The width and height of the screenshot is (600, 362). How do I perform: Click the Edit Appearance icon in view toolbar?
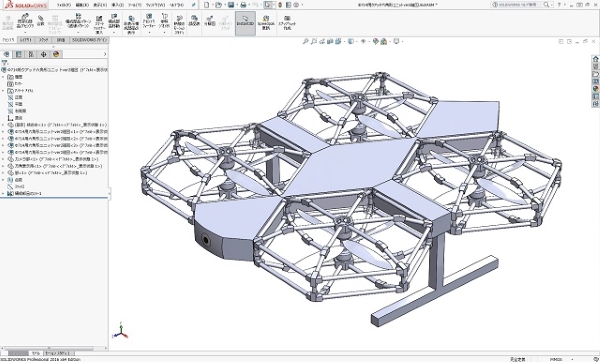pos(375,41)
